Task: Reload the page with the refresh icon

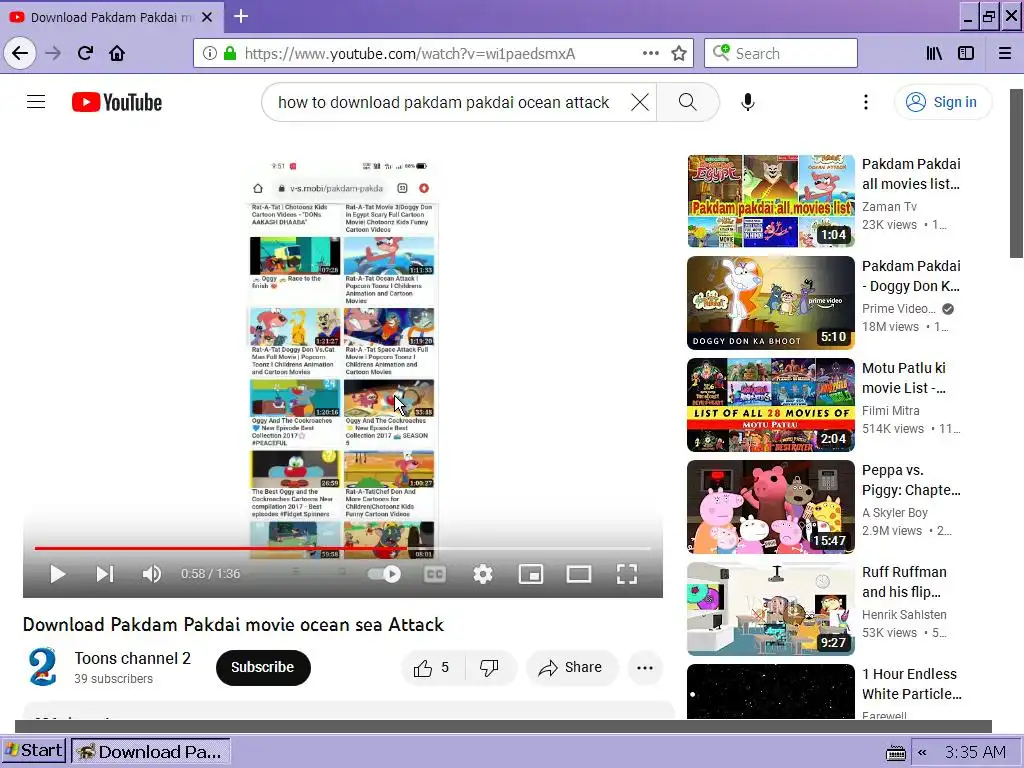Action: [x=85, y=53]
